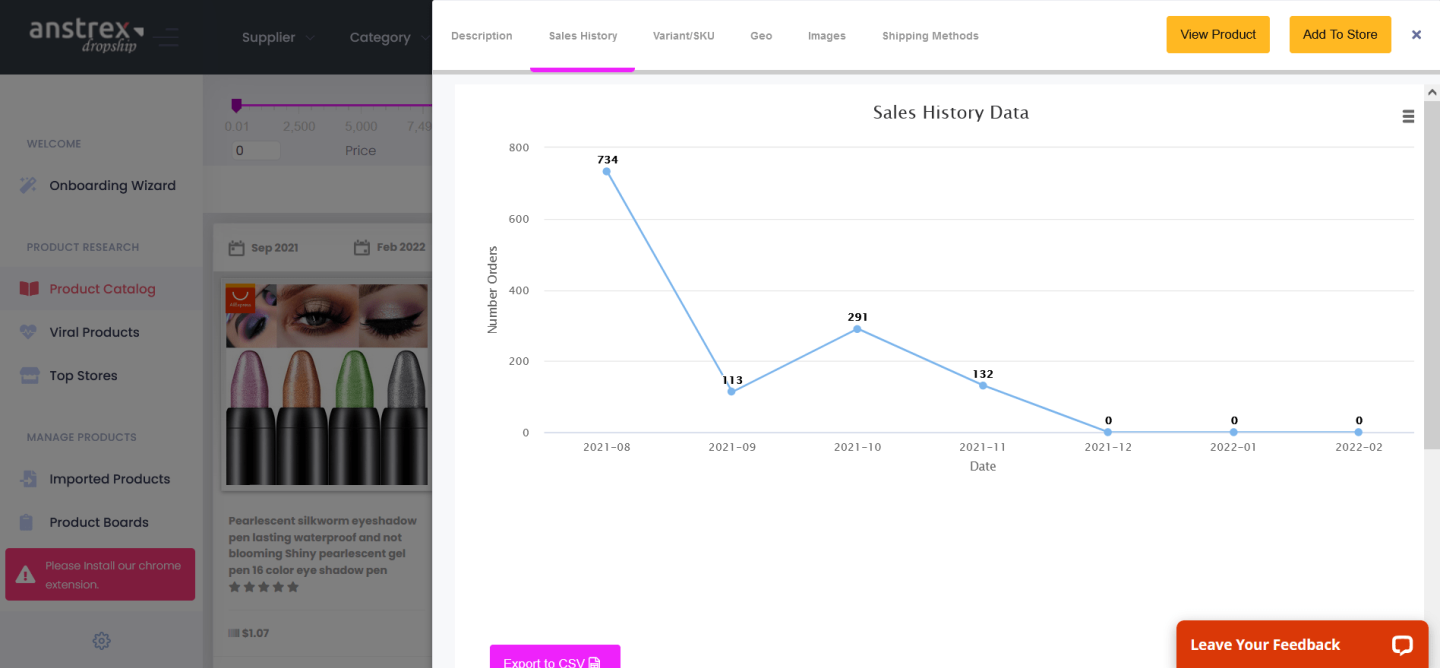This screenshot has height=668, width=1440.
Task: Click the Viral Products heart icon
Action: click(29, 332)
